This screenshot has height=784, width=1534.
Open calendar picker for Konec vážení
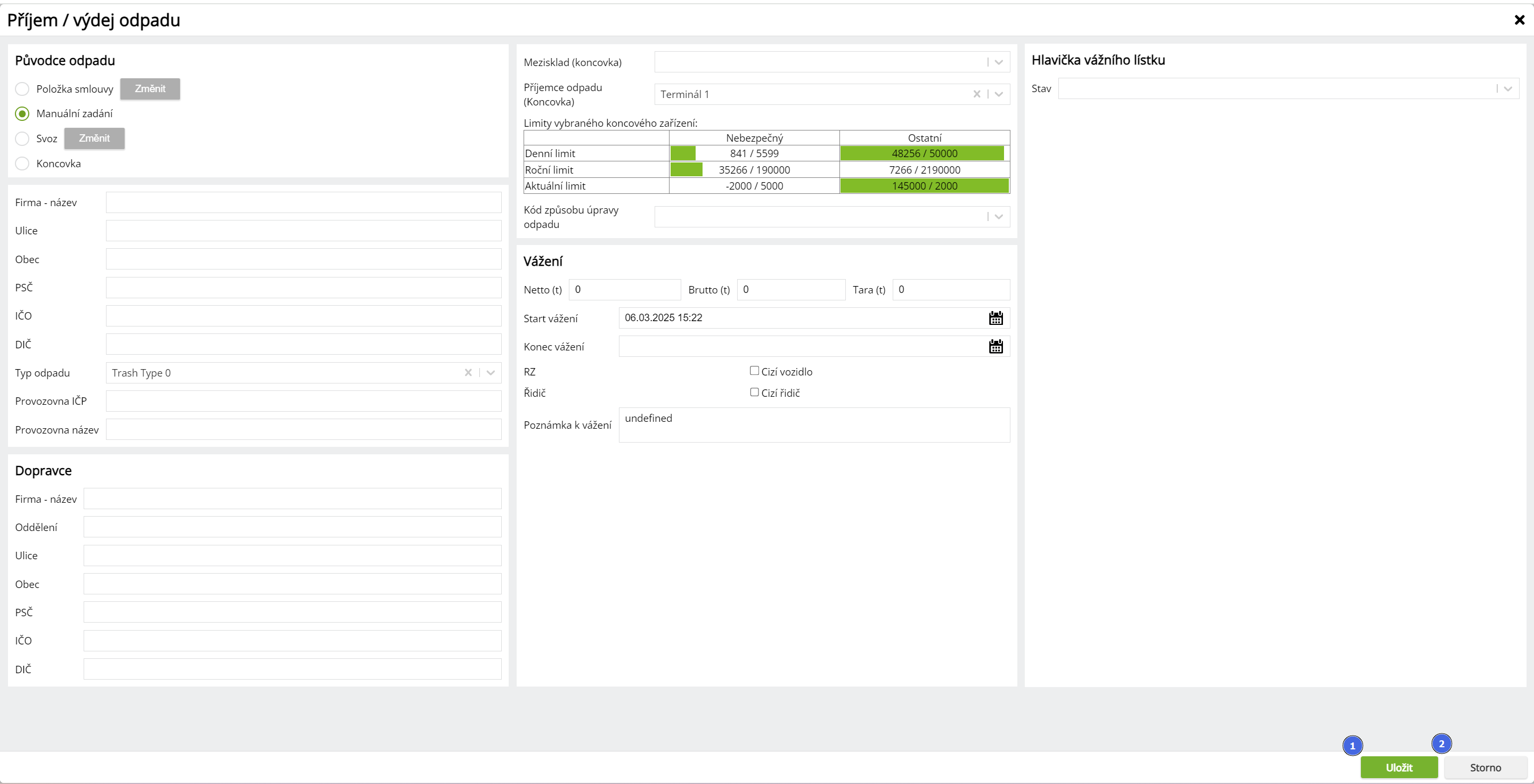tap(996, 346)
